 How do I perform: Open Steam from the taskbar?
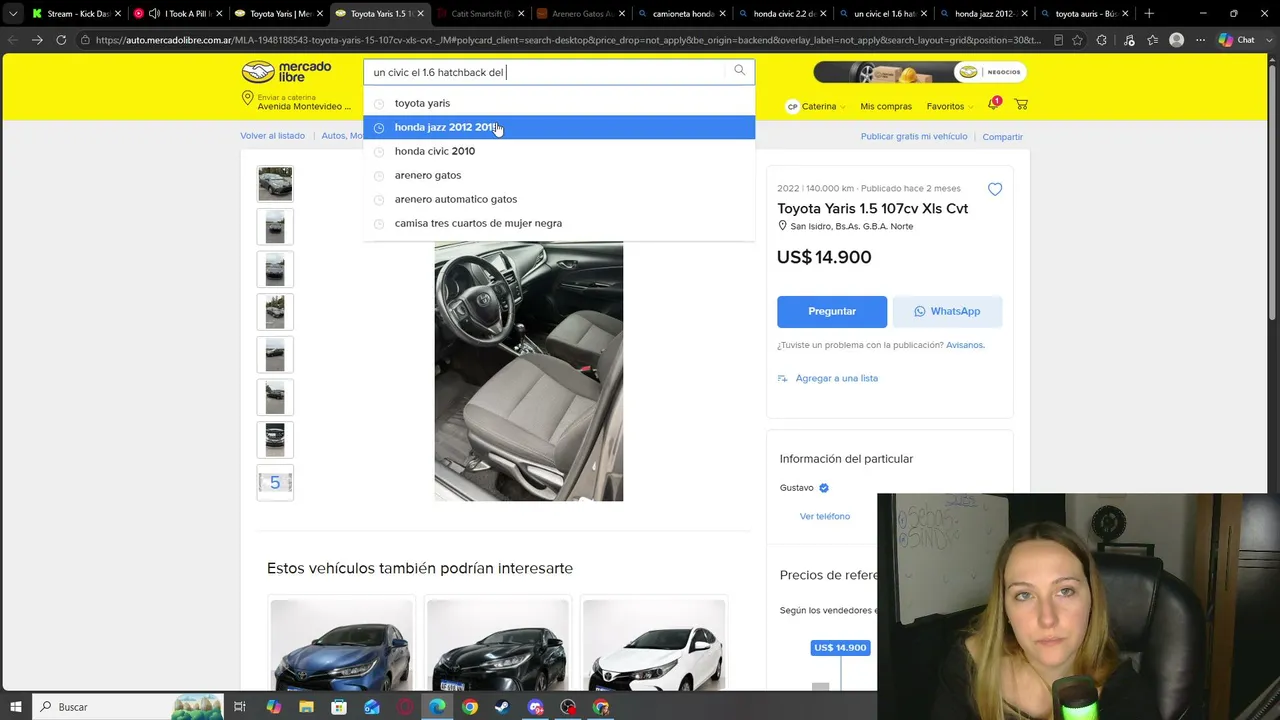503,707
